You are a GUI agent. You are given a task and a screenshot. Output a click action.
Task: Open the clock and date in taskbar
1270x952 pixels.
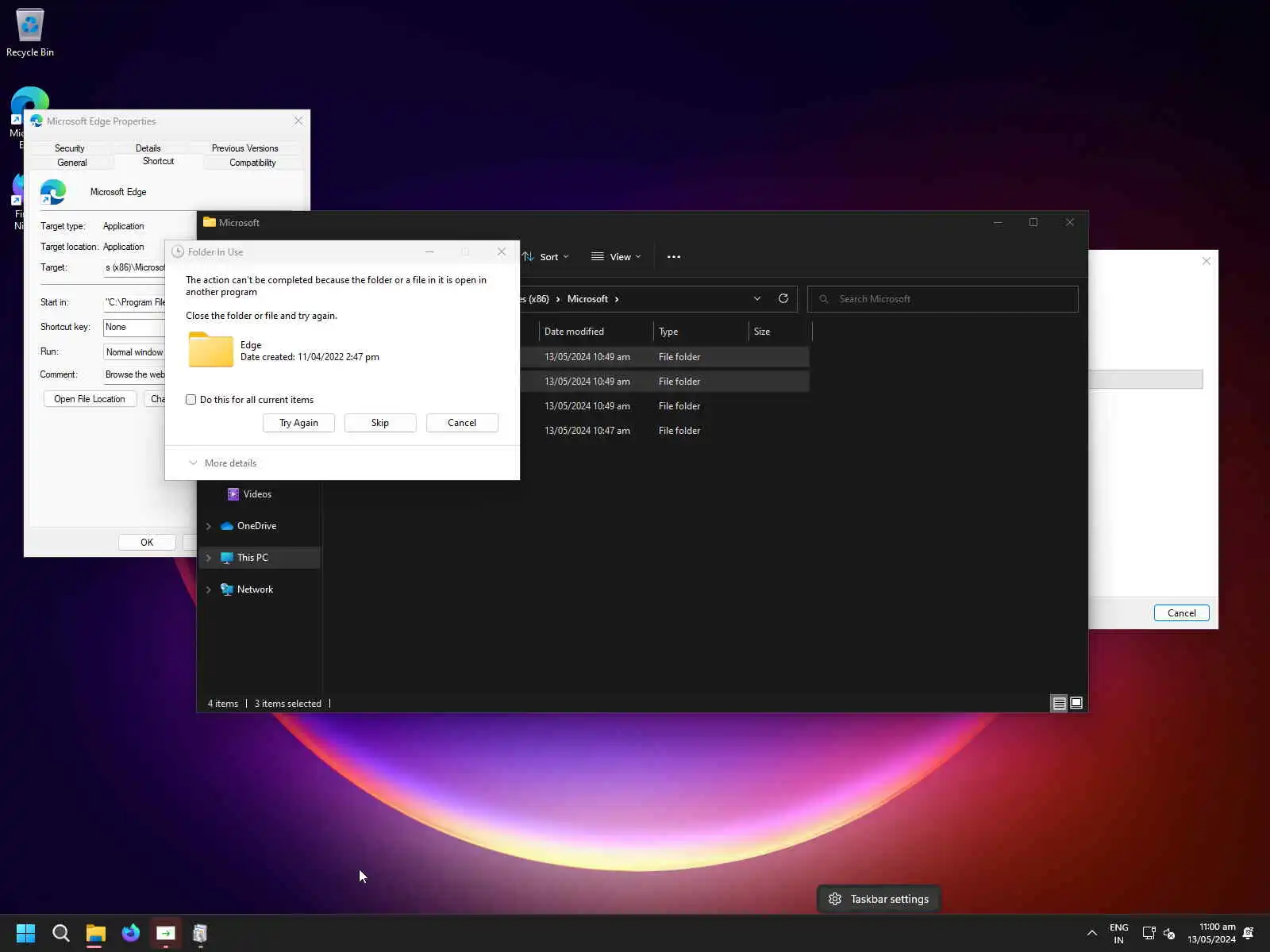[x=1211, y=933]
